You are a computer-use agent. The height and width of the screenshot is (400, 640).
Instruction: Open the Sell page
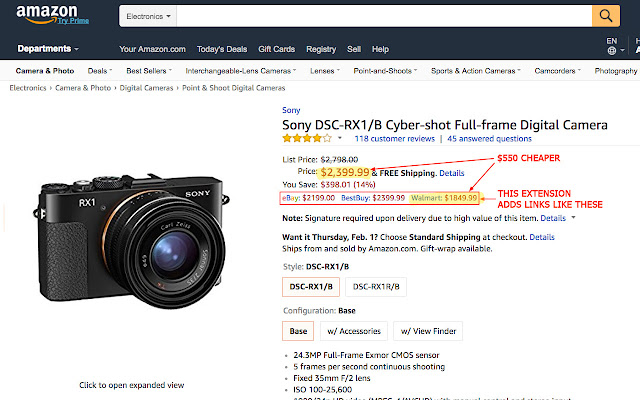tap(353, 49)
